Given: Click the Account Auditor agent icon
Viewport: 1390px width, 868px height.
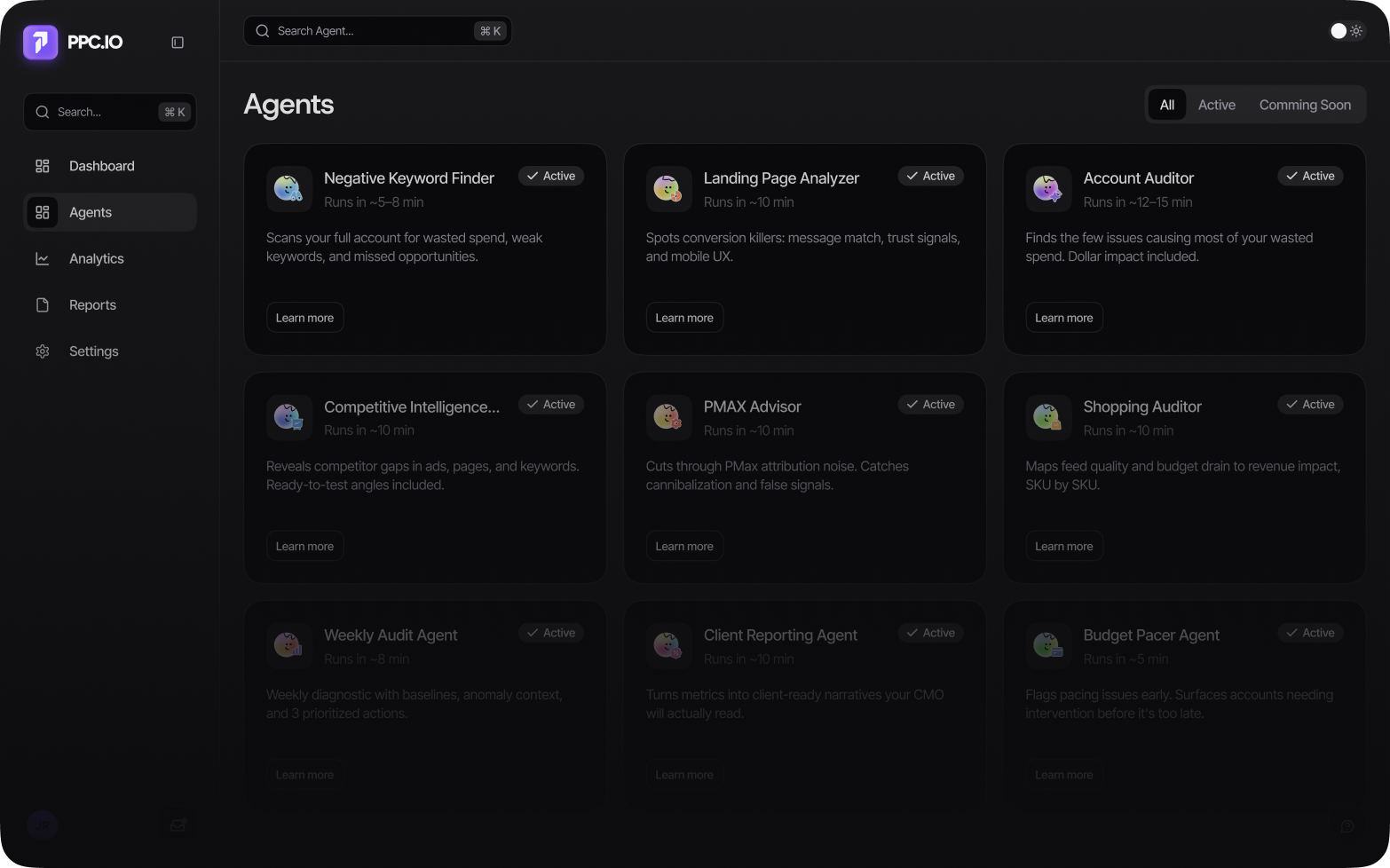Looking at the screenshot, I should (1047, 188).
